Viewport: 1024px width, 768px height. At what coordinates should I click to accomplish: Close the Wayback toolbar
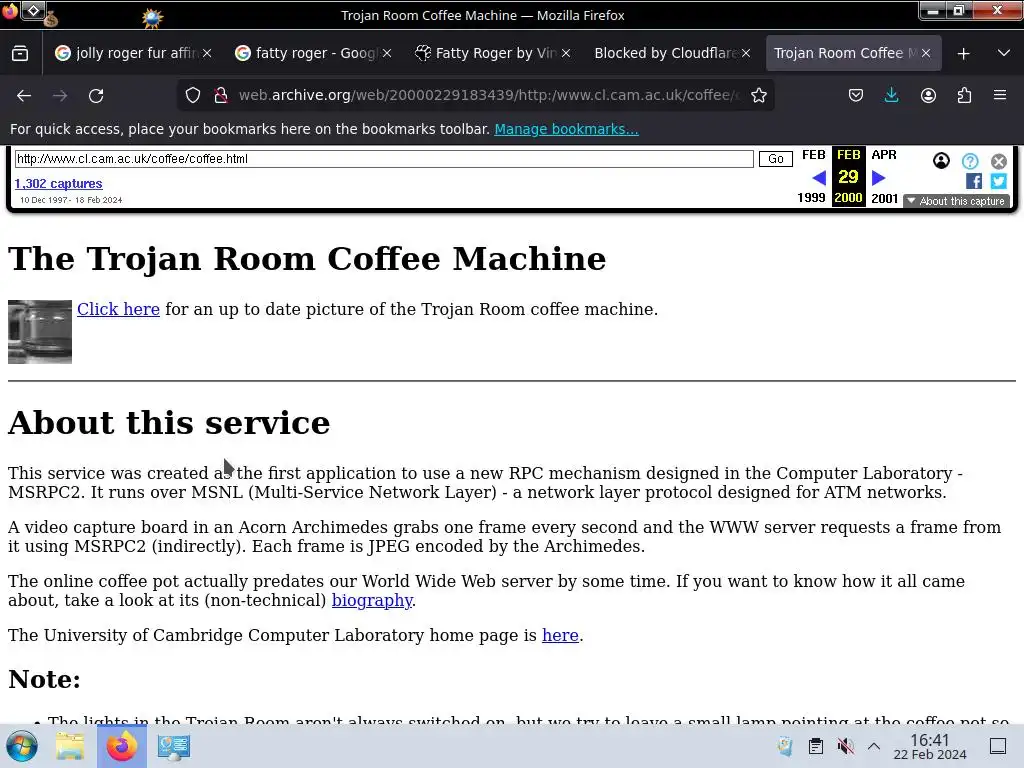point(999,161)
